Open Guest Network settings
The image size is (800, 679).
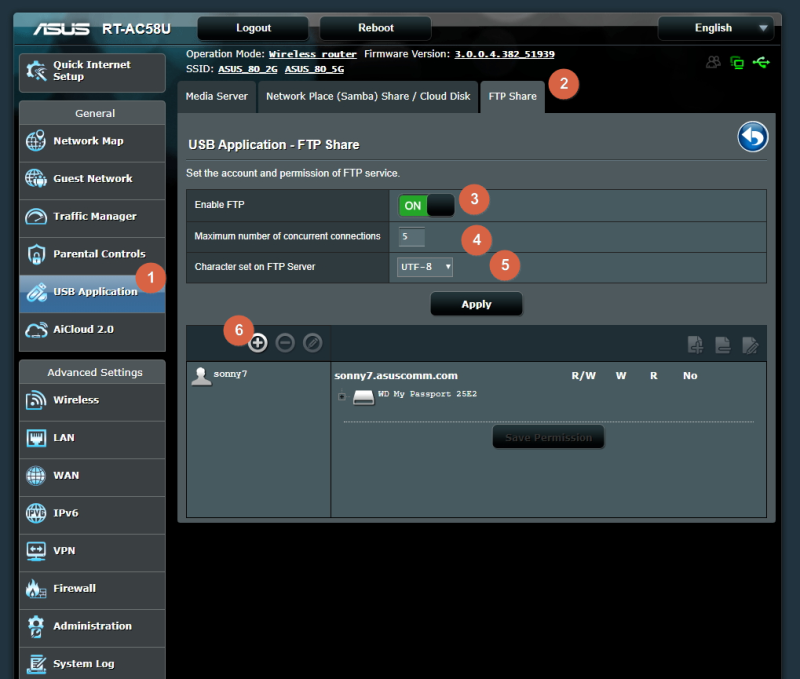[92, 179]
